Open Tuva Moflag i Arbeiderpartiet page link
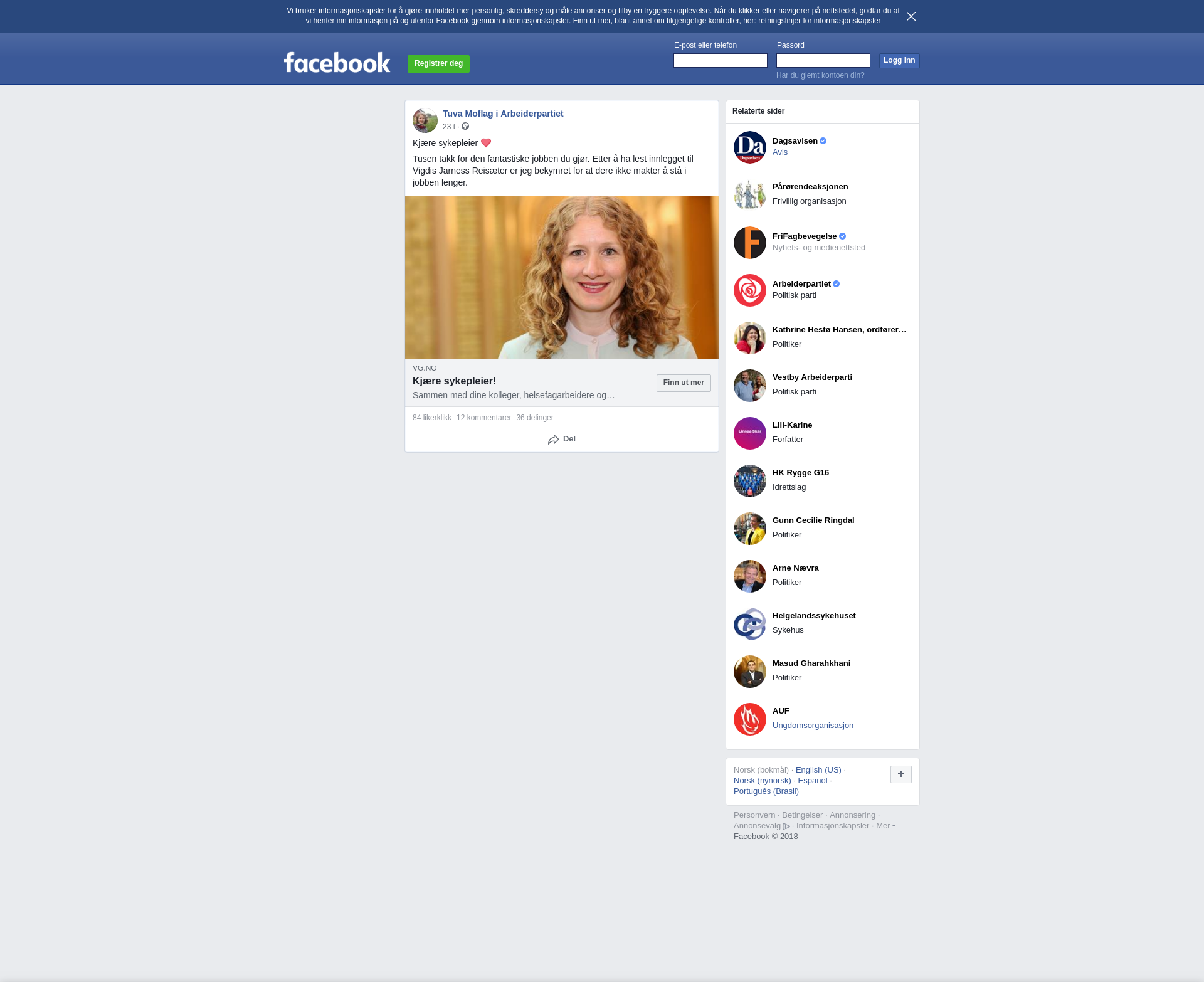Screen dimensions: 1204x982 (x=503, y=114)
